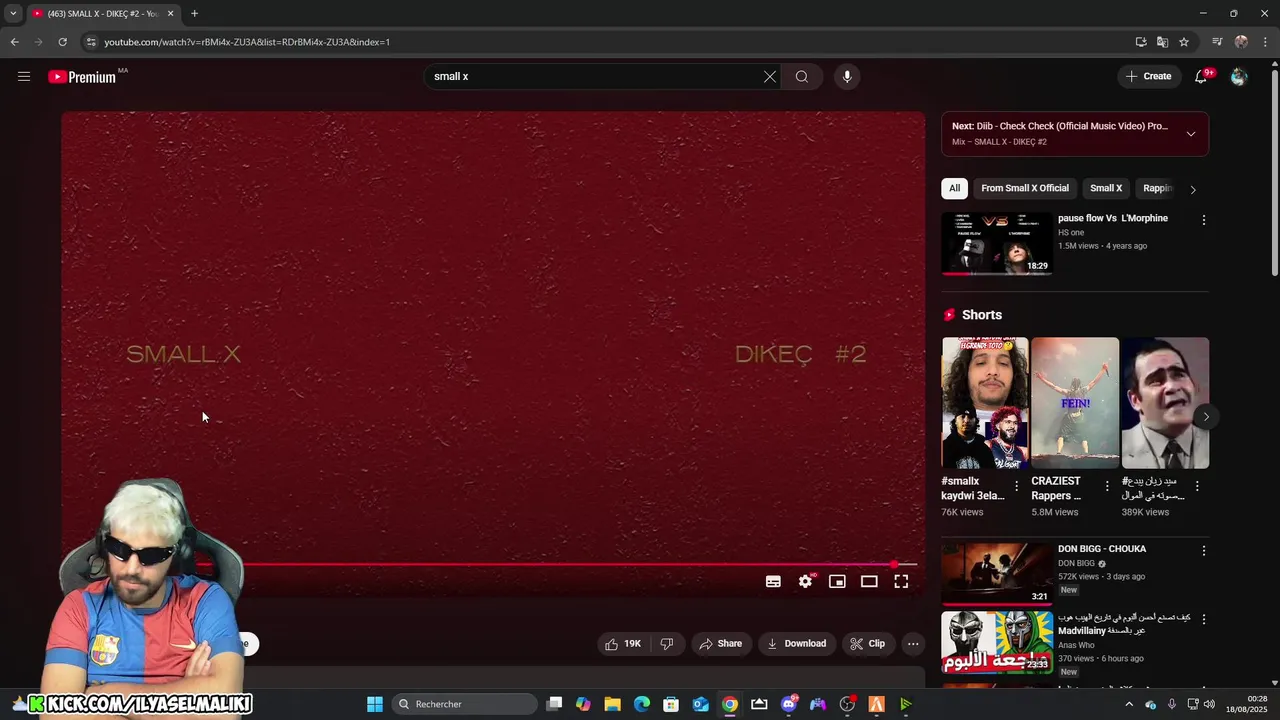Open short with 389K views thumbnail
The height and width of the screenshot is (720, 1280).
coord(1165,403)
